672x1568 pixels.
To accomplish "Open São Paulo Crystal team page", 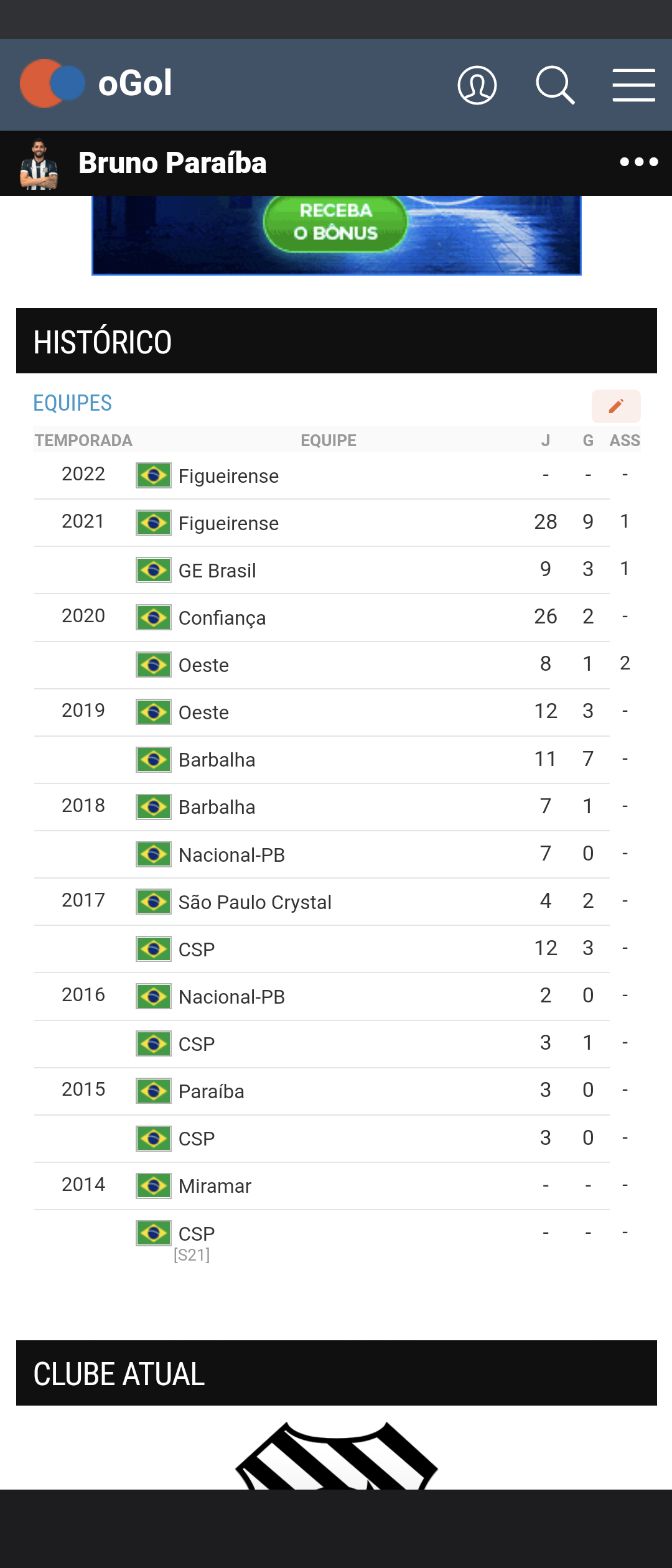I will 254,902.
